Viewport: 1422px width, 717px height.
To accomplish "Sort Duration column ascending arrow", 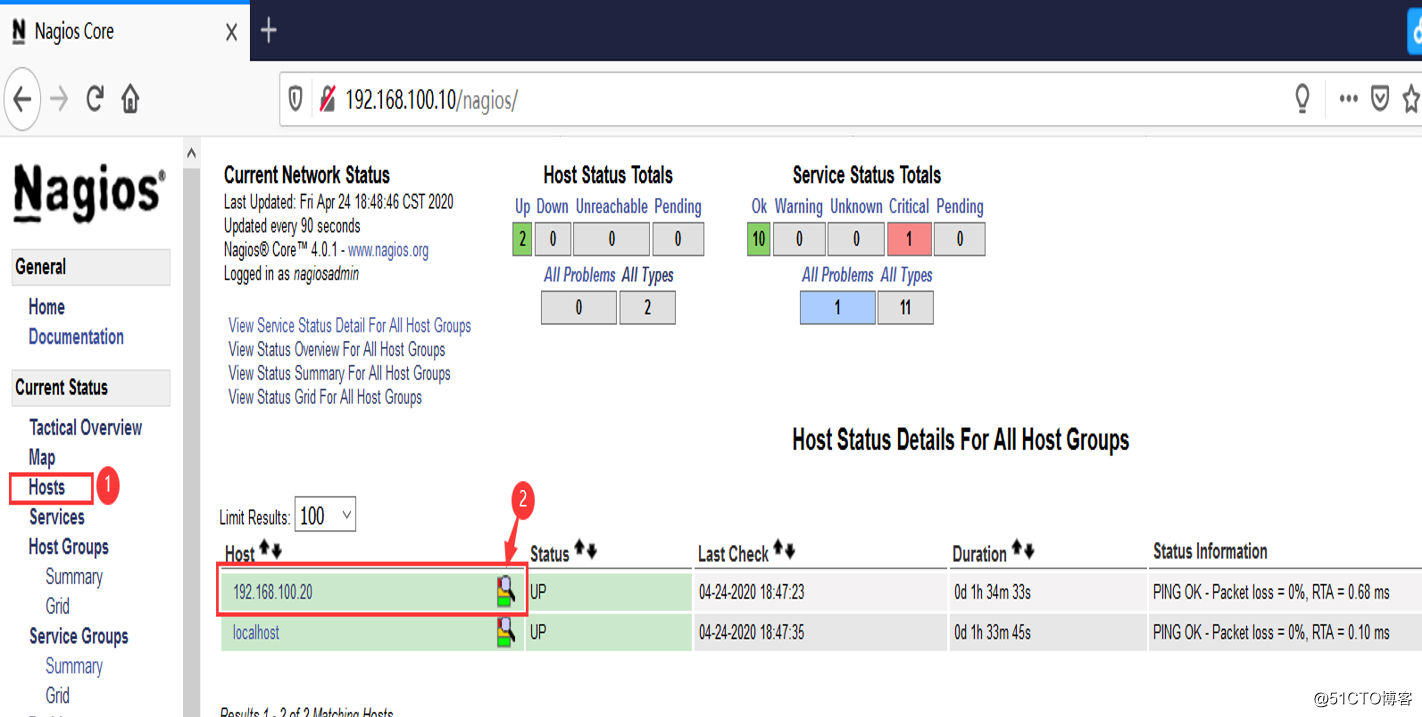I will [x=1017, y=550].
